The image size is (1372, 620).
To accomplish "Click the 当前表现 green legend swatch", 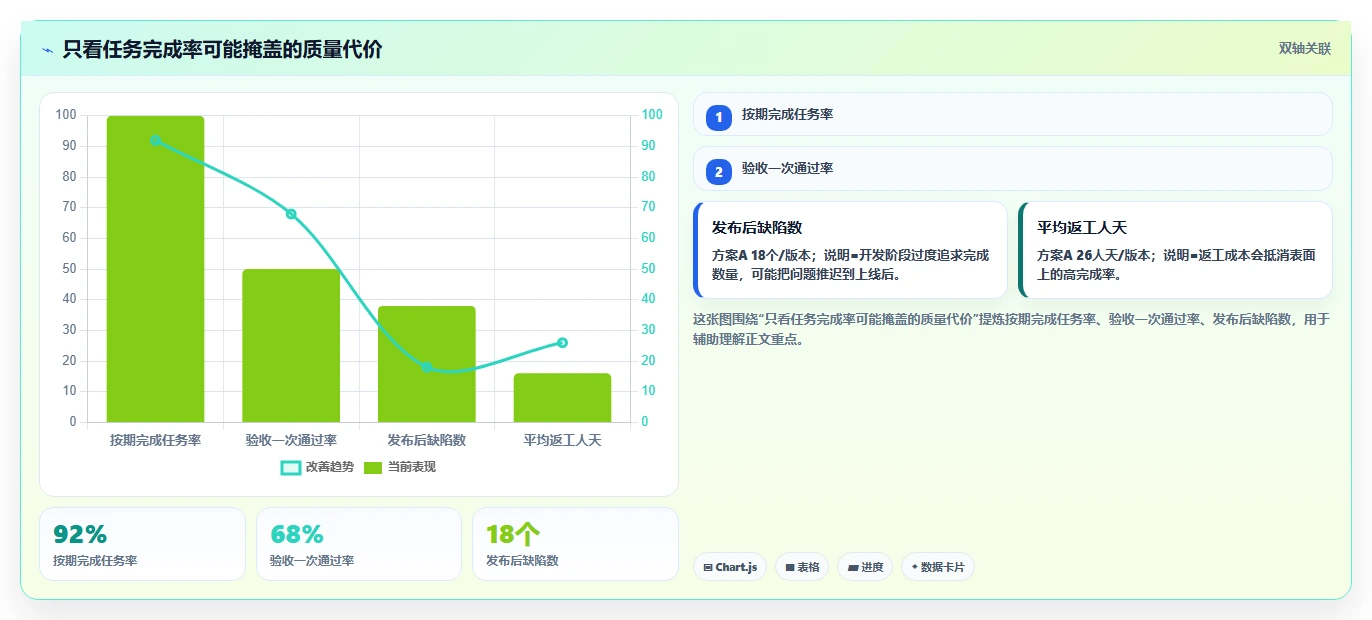I will 373,467.
